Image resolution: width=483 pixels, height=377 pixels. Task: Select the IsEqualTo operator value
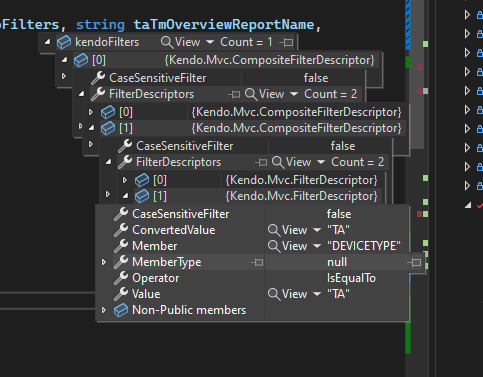point(351,278)
